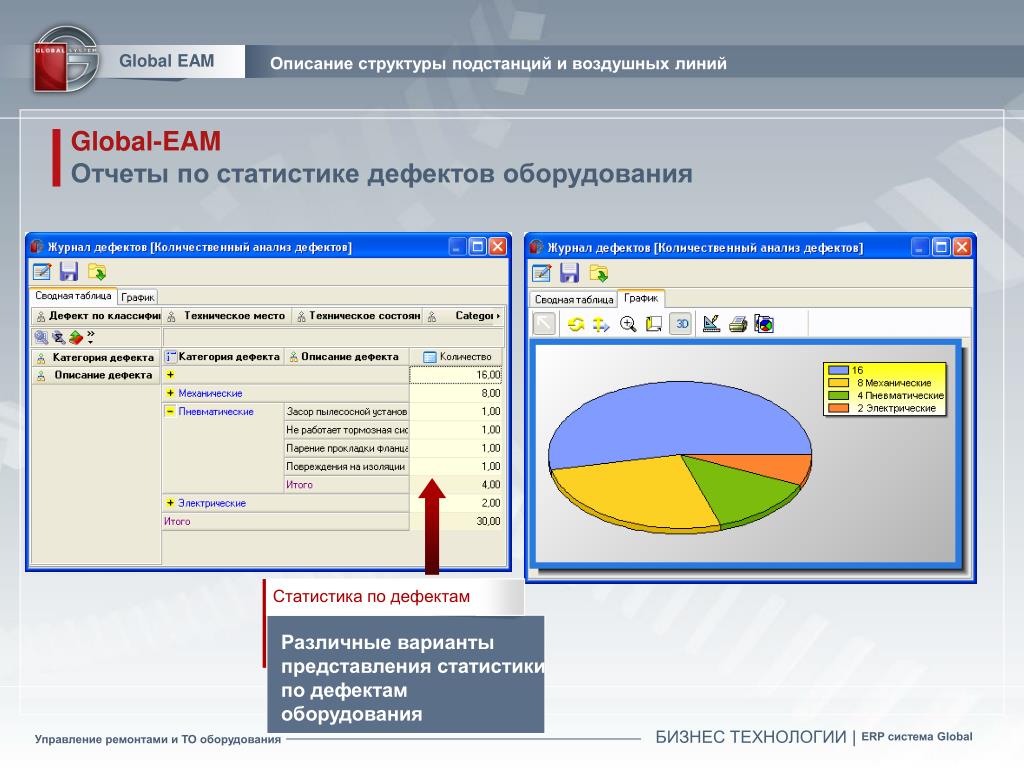The image size is (1024, 768).
Task: Click the save diskette icon in right chart window
Action: tap(569, 273)
